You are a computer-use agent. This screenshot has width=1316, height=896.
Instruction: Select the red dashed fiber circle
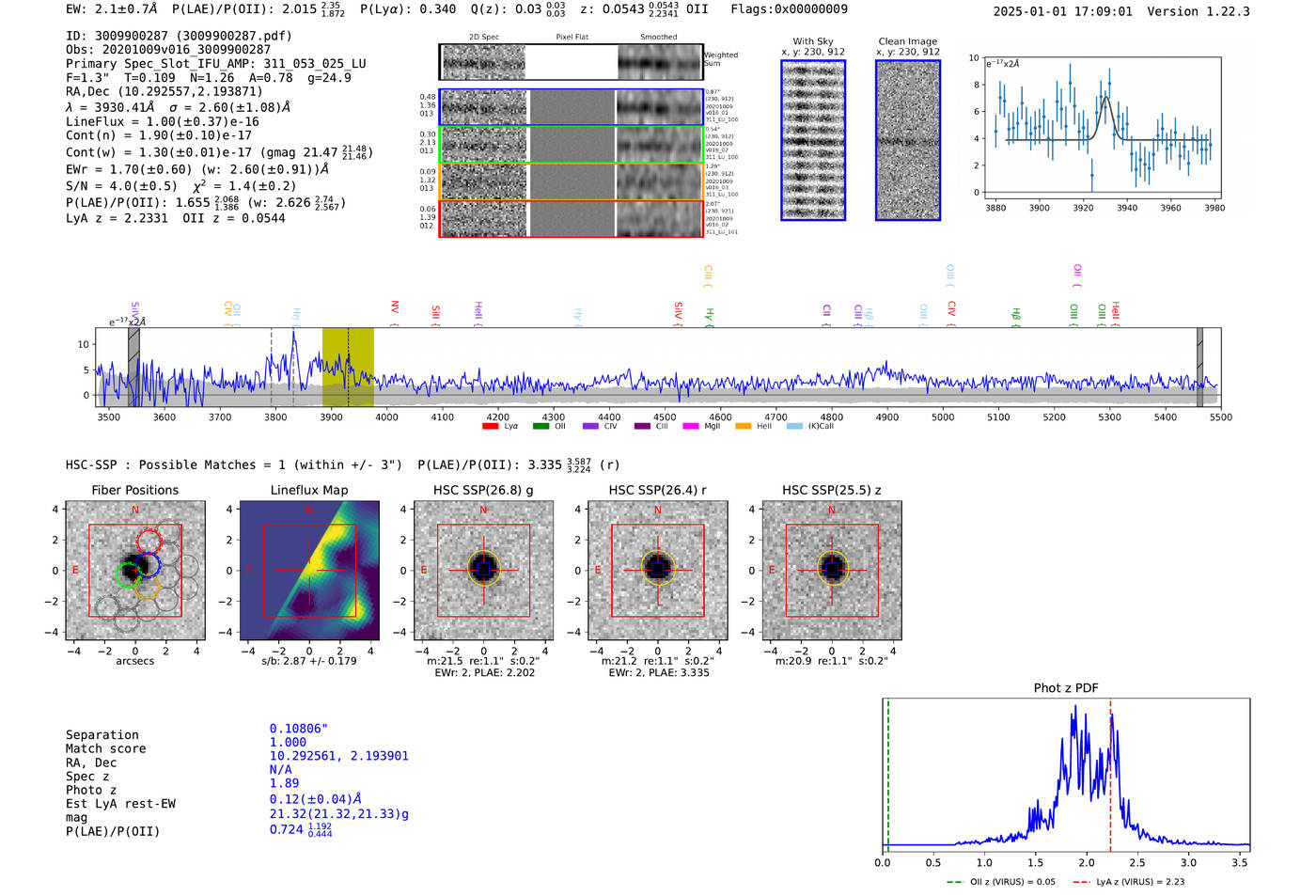point(149,541)
